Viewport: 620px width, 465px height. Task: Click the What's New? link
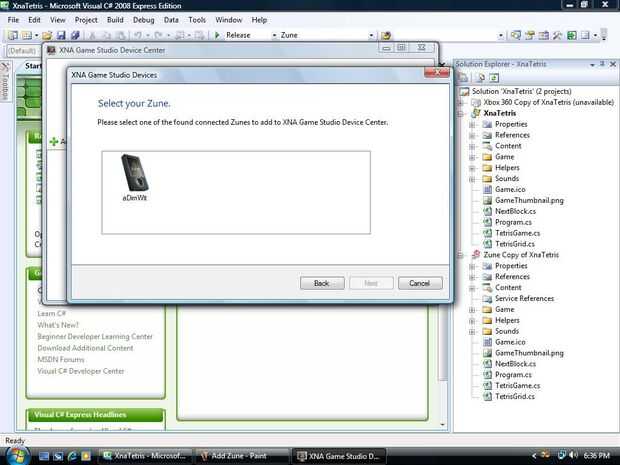click(x=58, y=325)
